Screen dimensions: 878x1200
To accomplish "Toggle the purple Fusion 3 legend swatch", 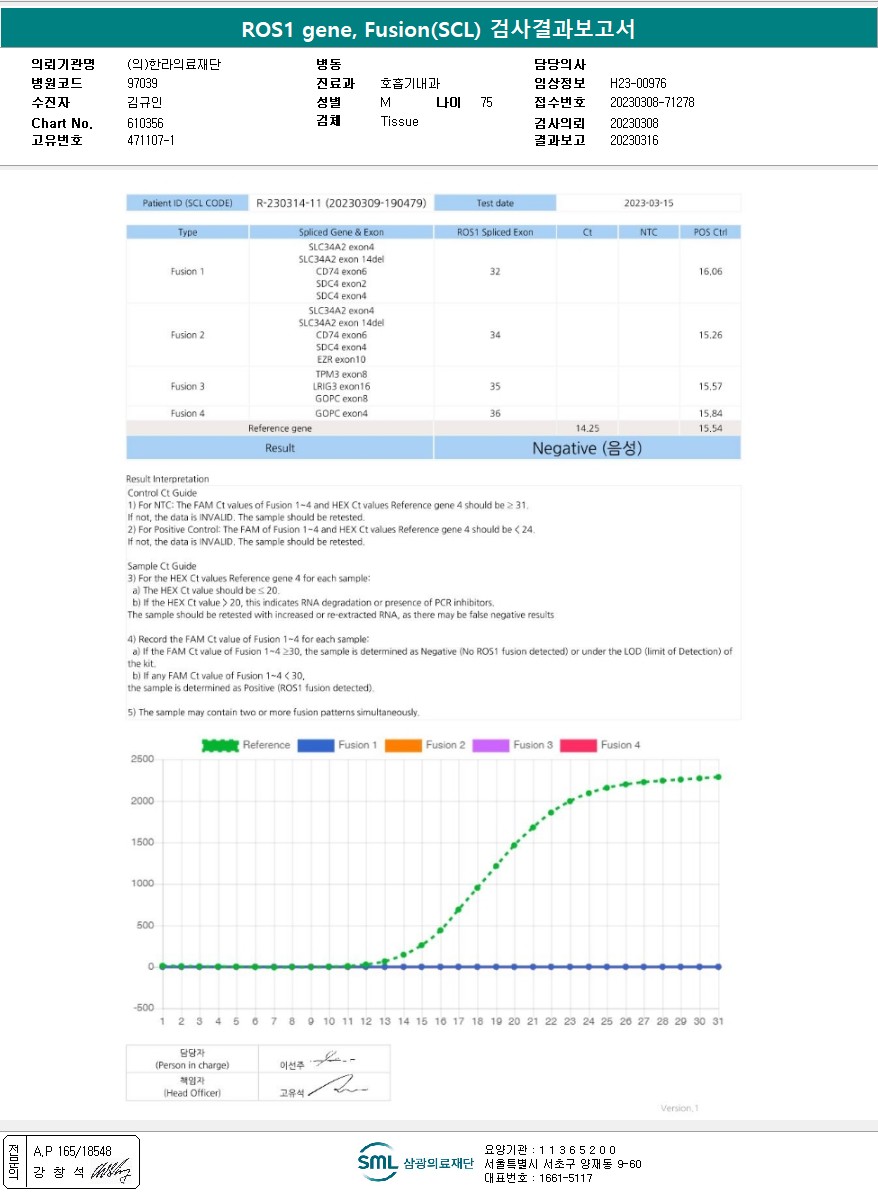I will point(490,745).
